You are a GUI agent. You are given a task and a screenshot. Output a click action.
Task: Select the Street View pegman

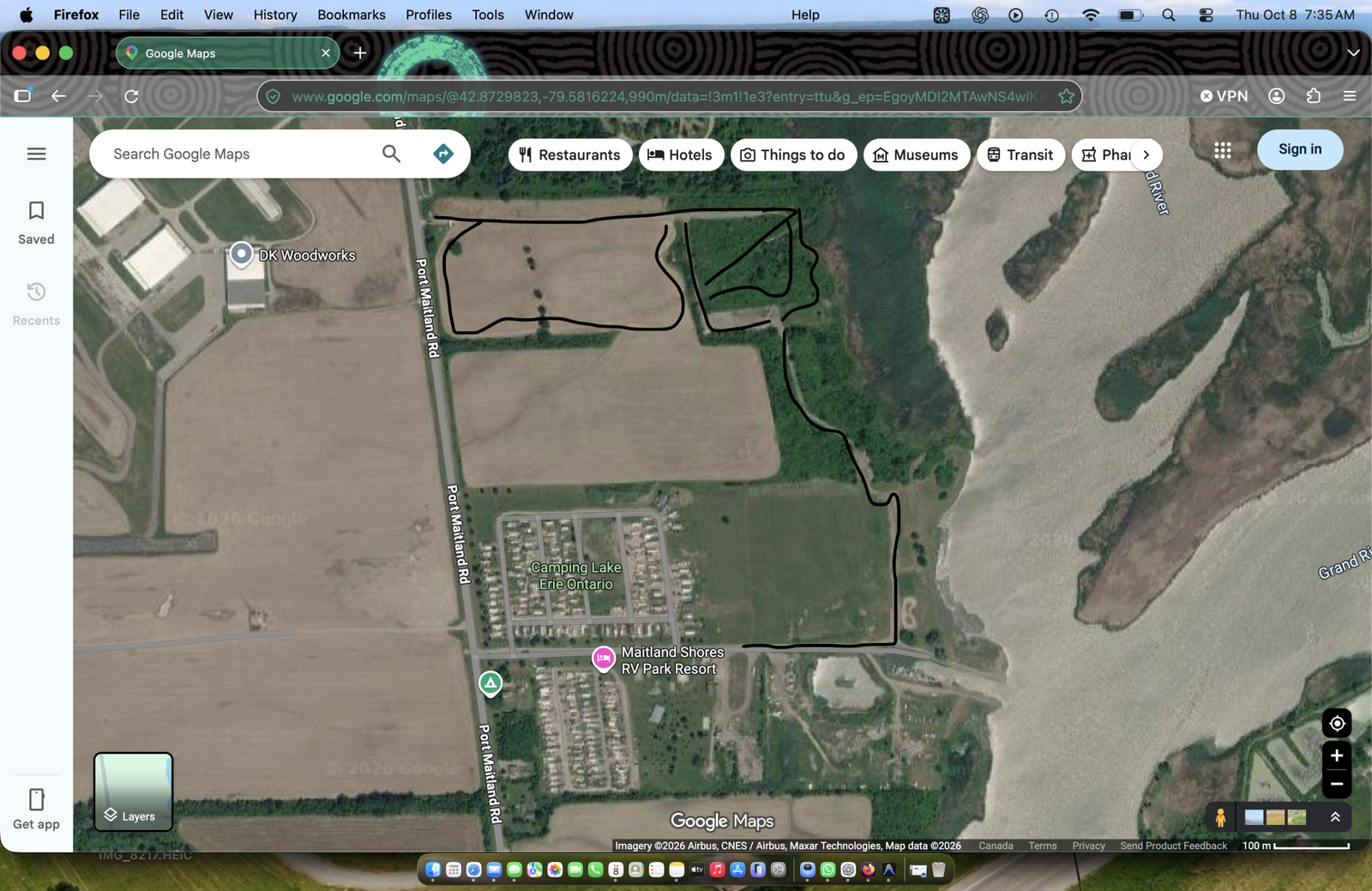point(1220,817)
